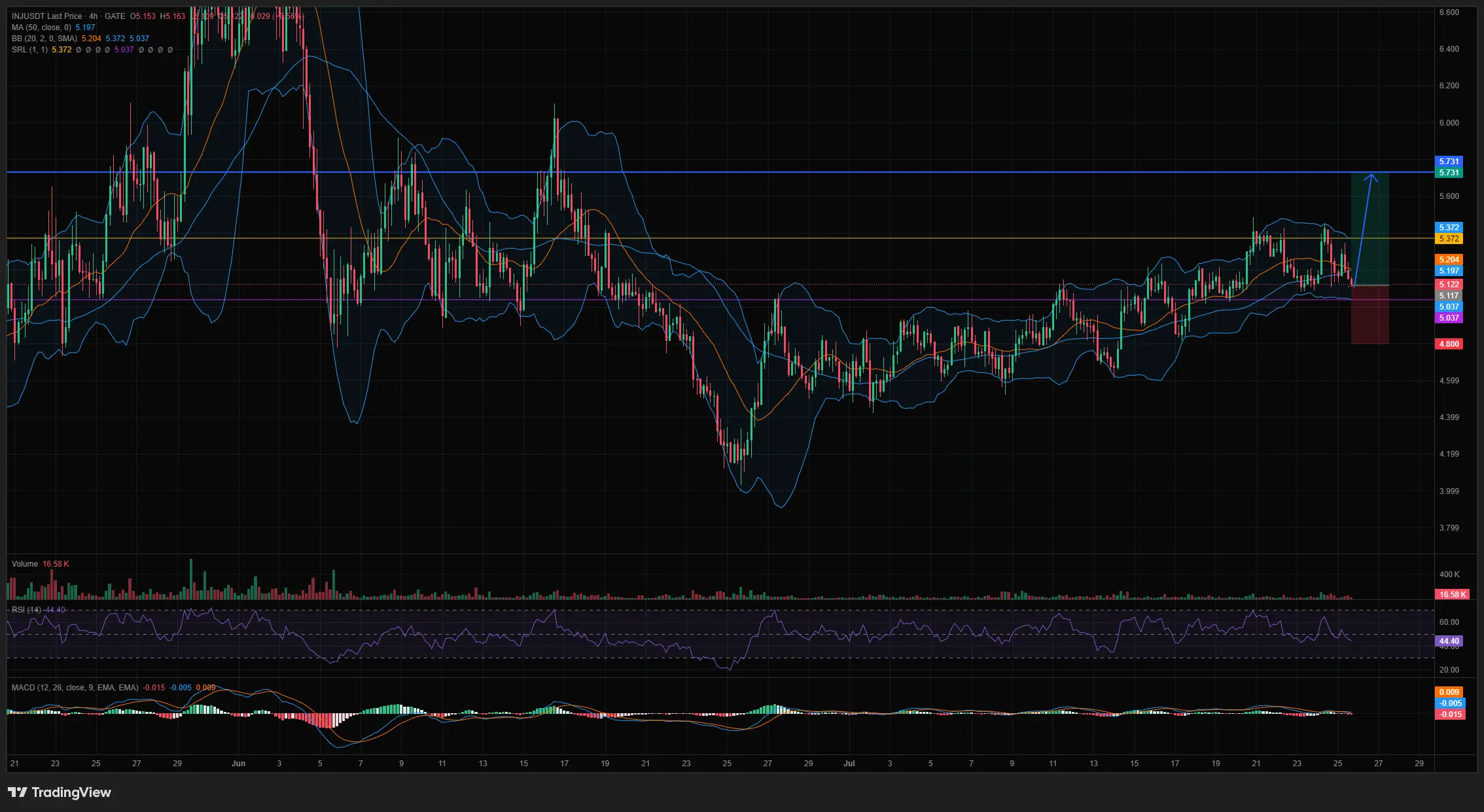This screenshot has height=812, width=1484.
Task: Click the 20.00 RSI axis label
Action: (x=1449, y=670)
